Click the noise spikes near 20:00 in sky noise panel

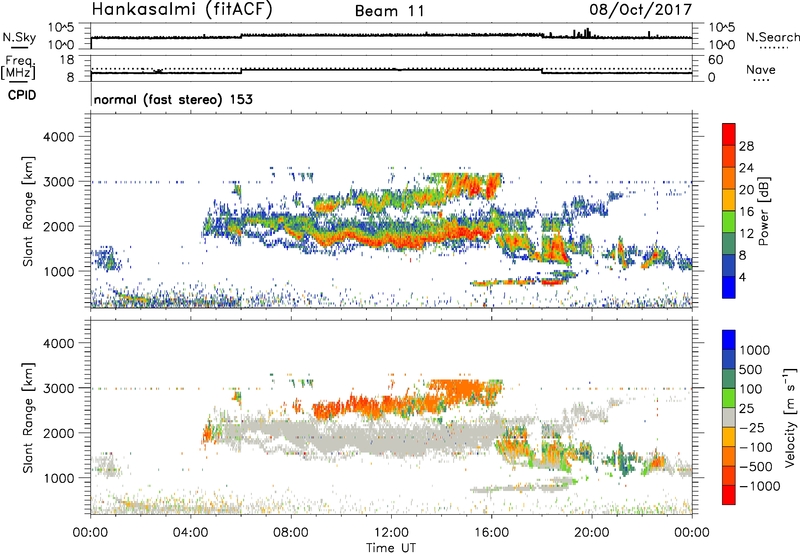(582, 33)
